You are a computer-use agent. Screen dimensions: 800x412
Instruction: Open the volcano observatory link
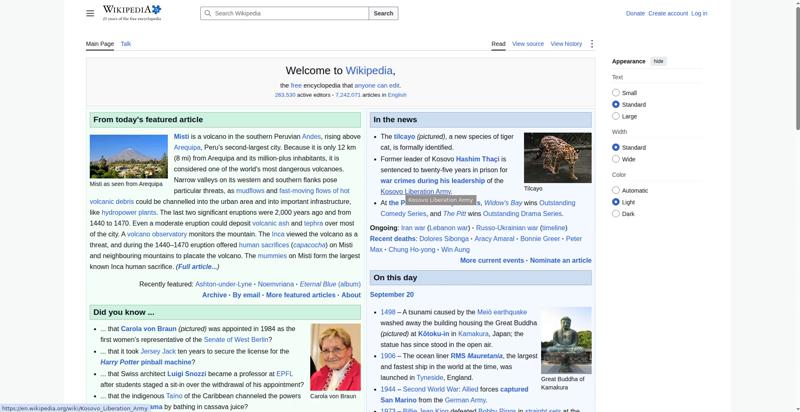(157, 234)
